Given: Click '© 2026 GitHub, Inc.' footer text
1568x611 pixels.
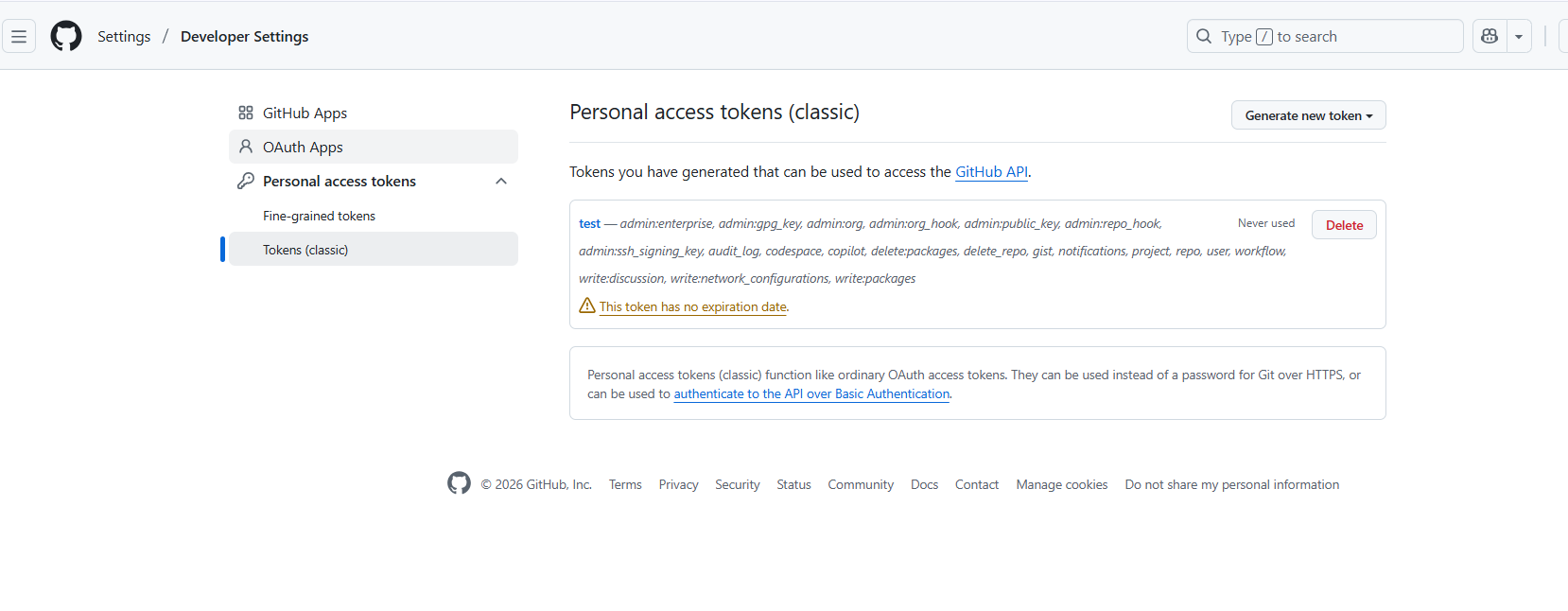Looking at the screenshot, I should click(536, 484).
